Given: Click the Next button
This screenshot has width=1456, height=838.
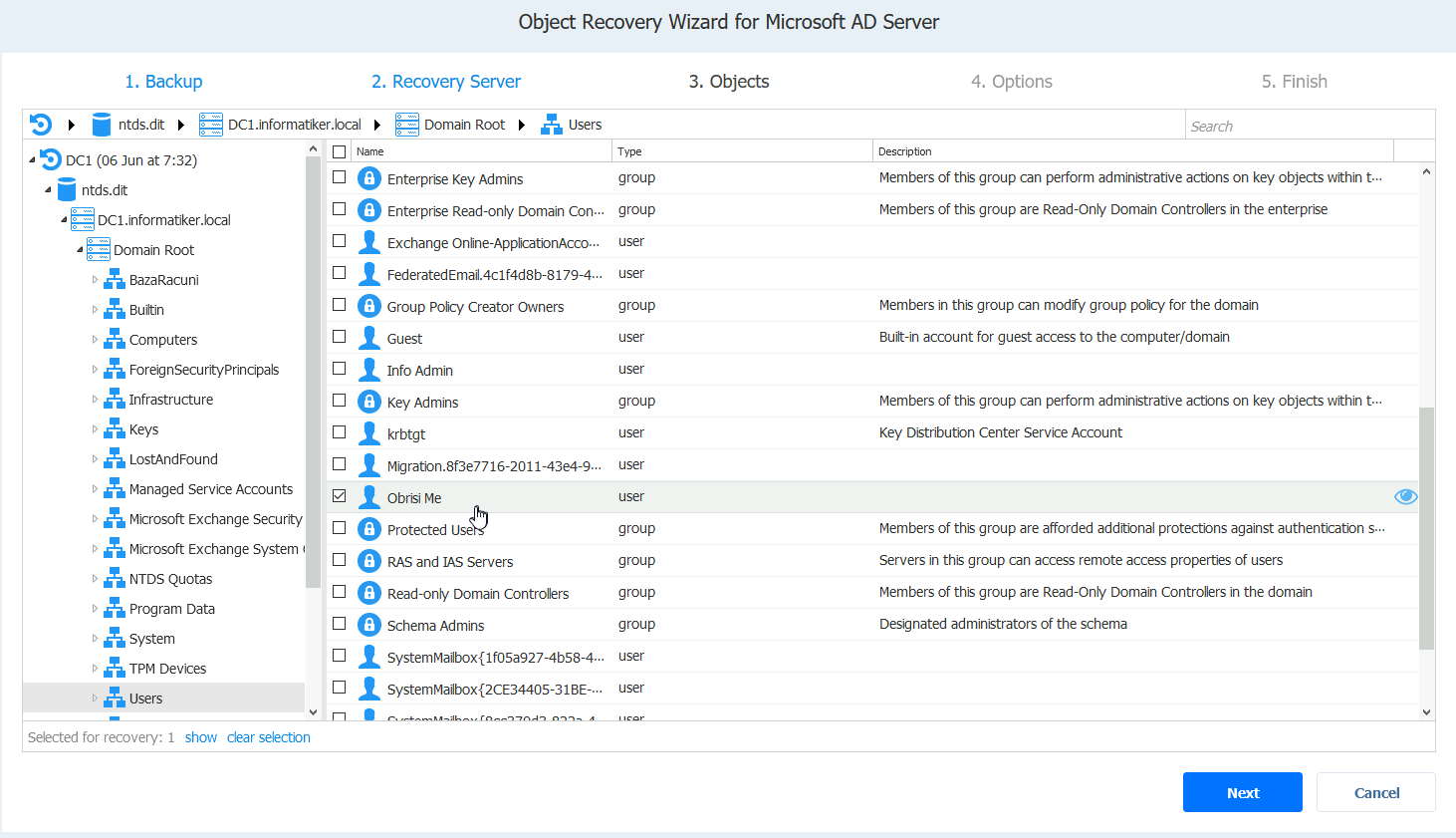Looking at the screenshot, I should (x=1243, y=792).
